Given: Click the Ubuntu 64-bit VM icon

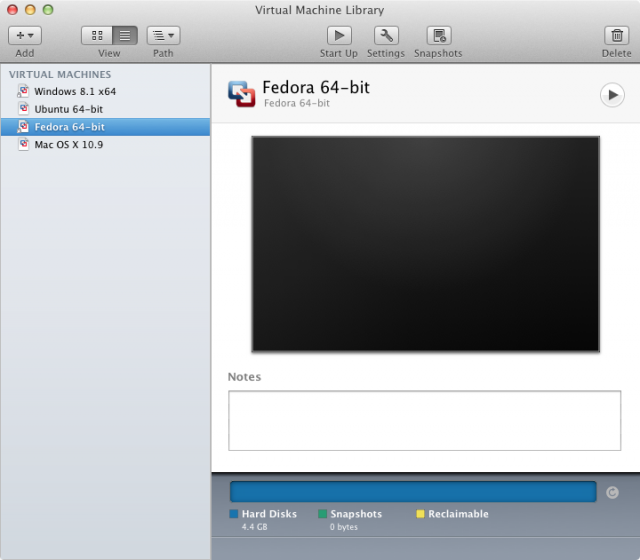Looking at the screenshot, I should (x=23, y=109).
